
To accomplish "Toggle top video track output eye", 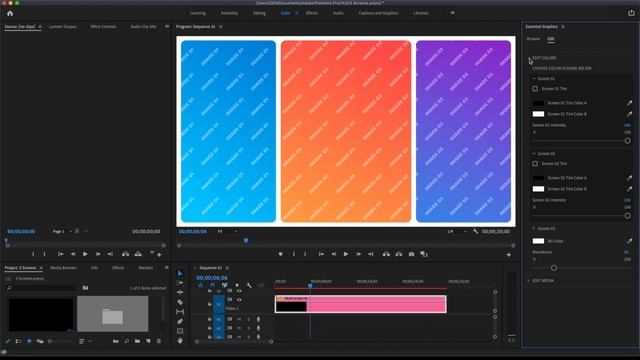I will click(x=239, y=291).
